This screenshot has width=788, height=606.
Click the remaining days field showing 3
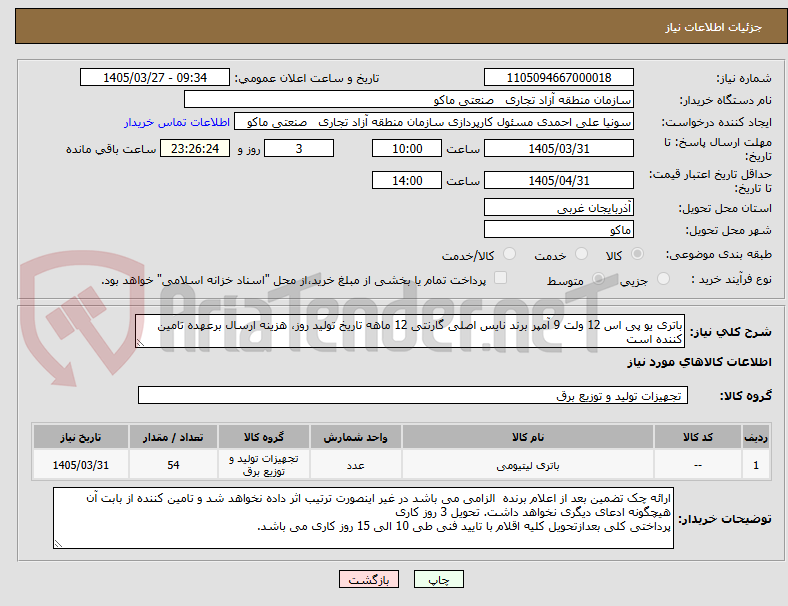point(299,148)
